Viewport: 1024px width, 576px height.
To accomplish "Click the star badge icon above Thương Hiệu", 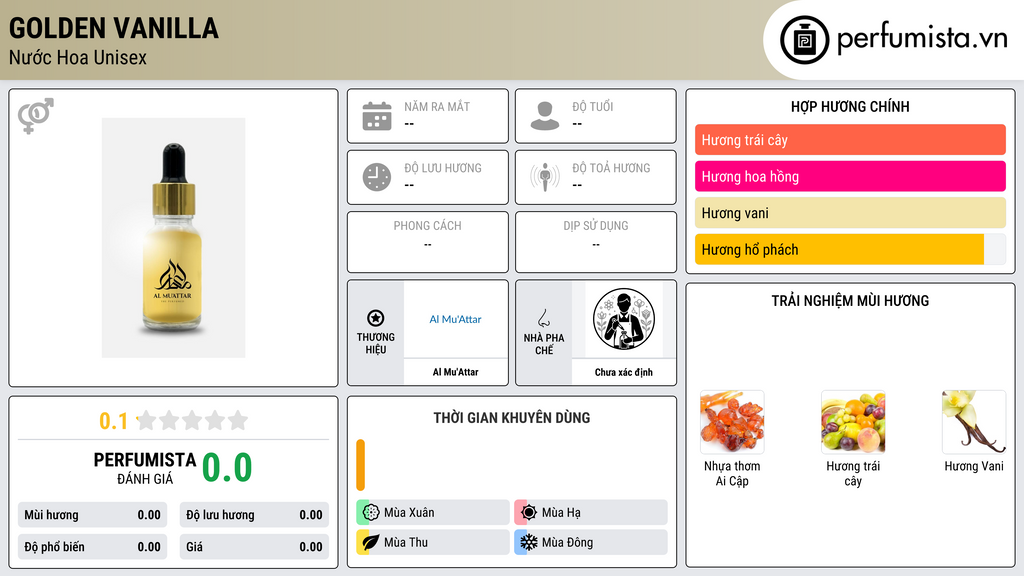I will tap(376, 318).
